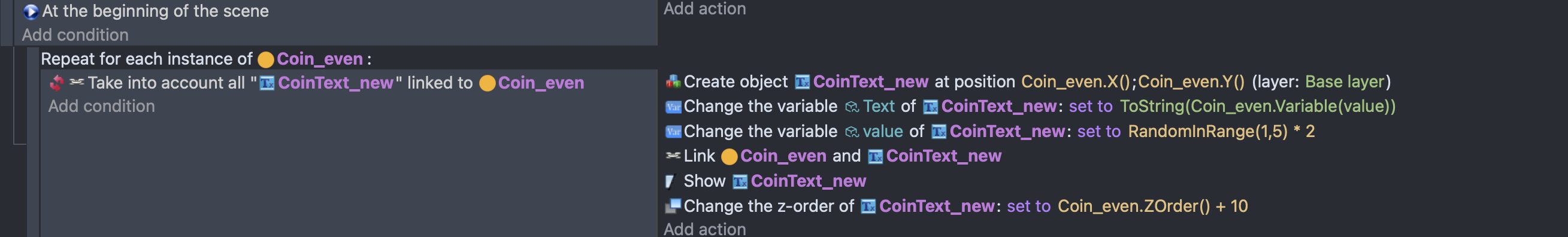Click the Show action icon
The width and height of the screenshot is (1568, 237).
tap(670, 181)
